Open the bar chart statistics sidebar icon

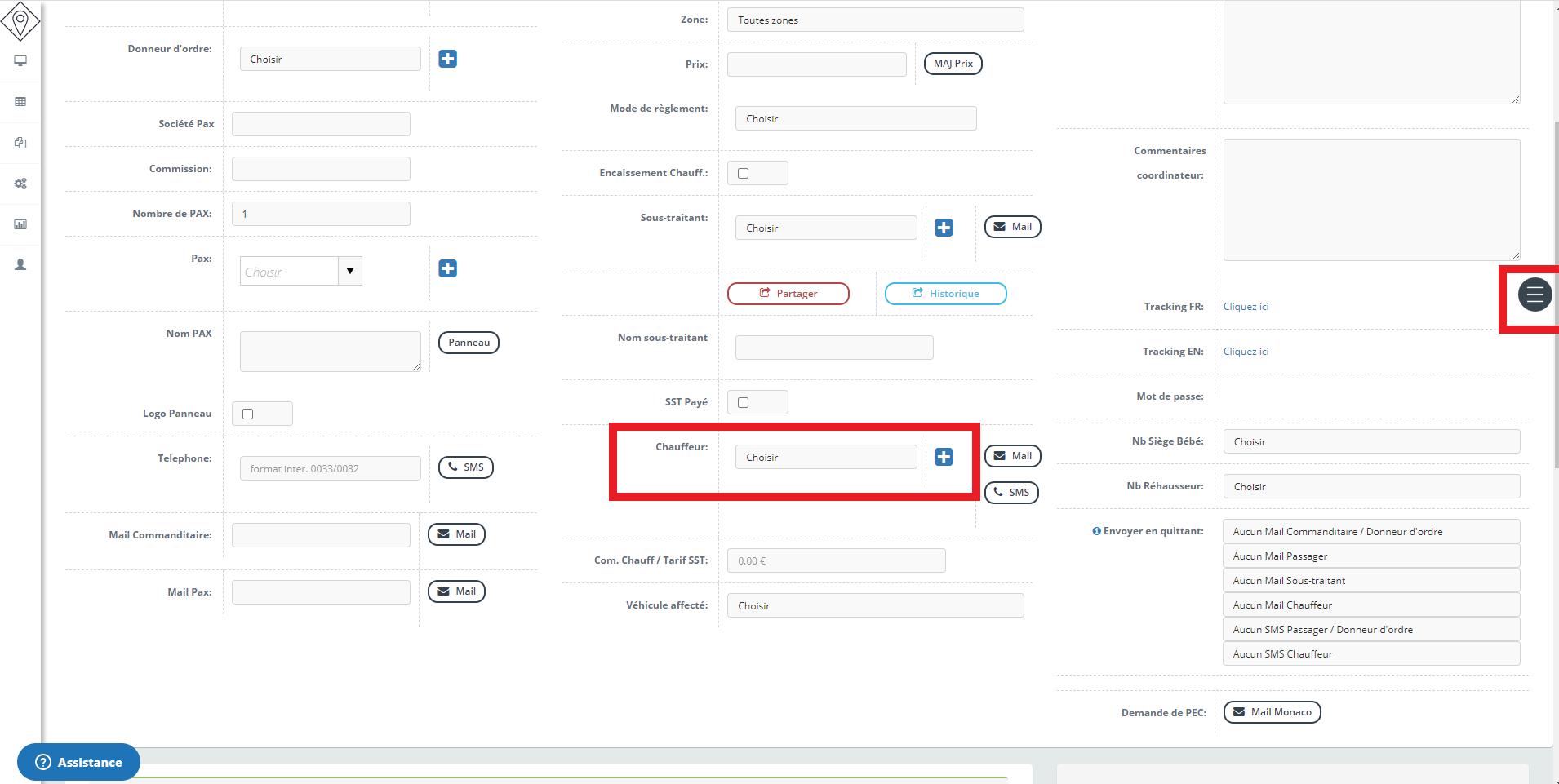point(20,224)
